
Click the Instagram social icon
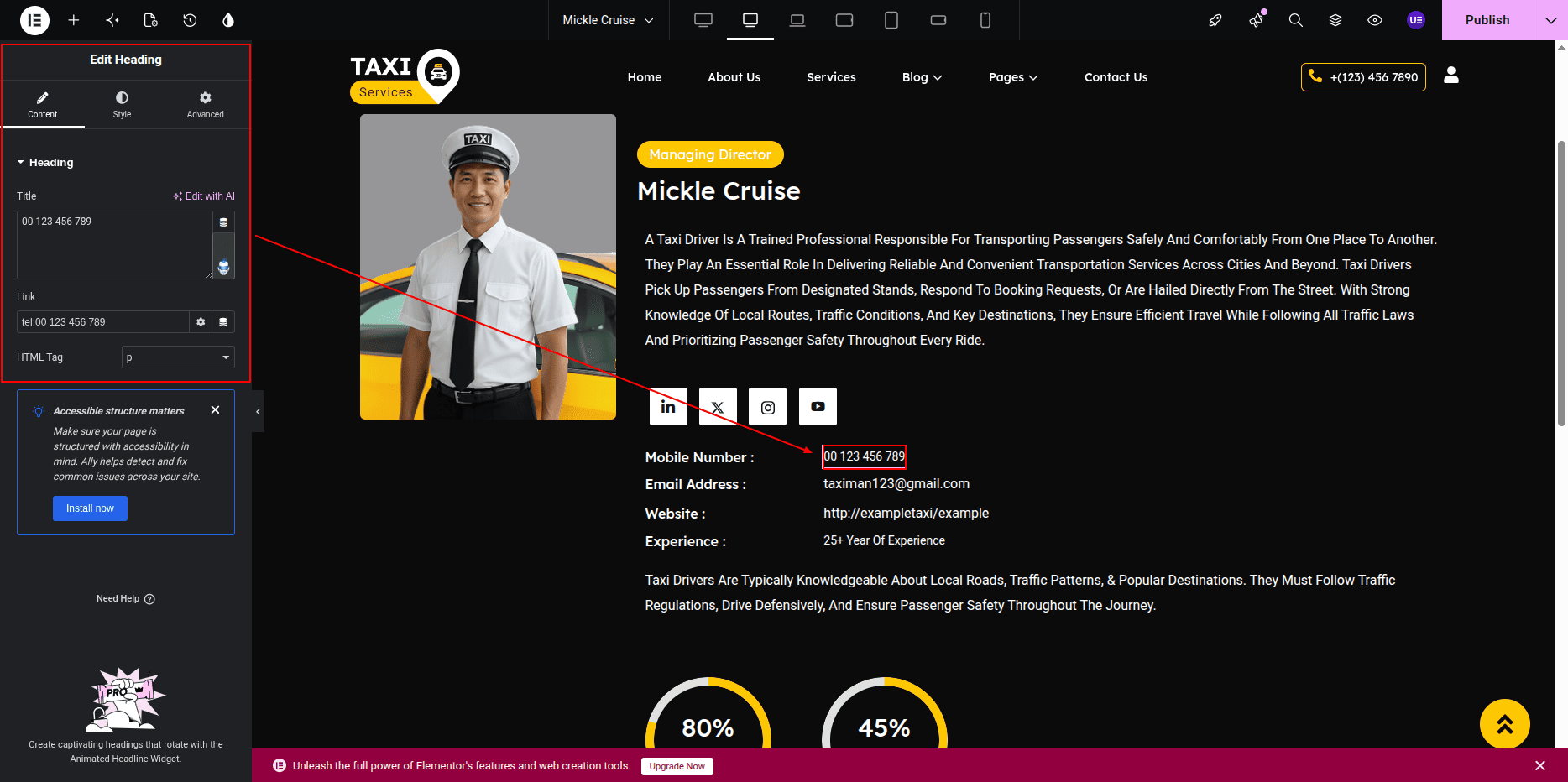coord(767,407)
